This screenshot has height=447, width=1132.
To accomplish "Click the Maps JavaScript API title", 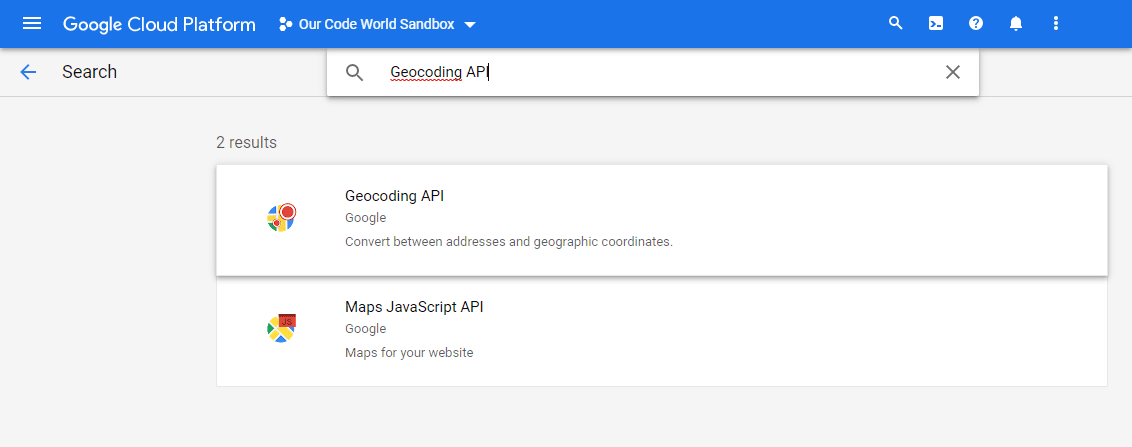I will click(414, 307).
